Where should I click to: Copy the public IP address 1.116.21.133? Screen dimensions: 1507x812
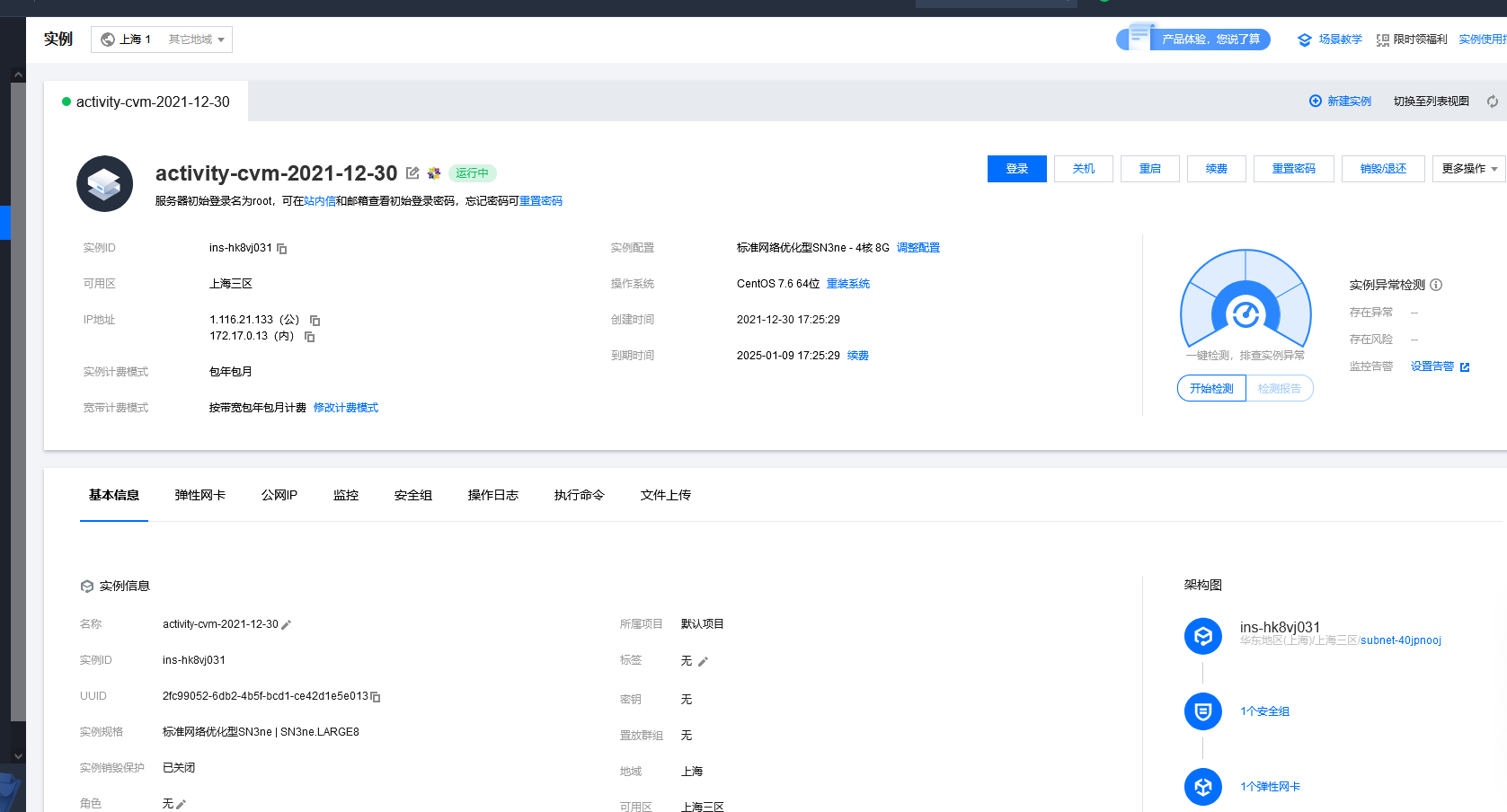point(315,321)
